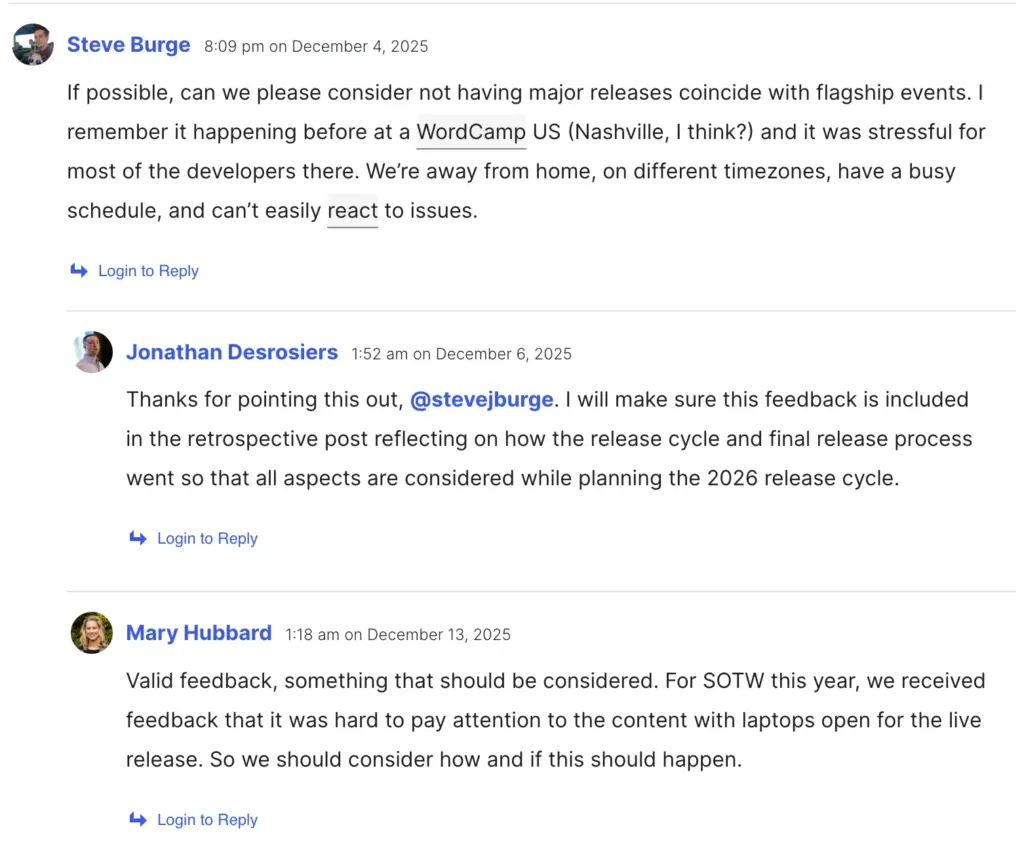Open Mary Hubbard's profile

198,633
